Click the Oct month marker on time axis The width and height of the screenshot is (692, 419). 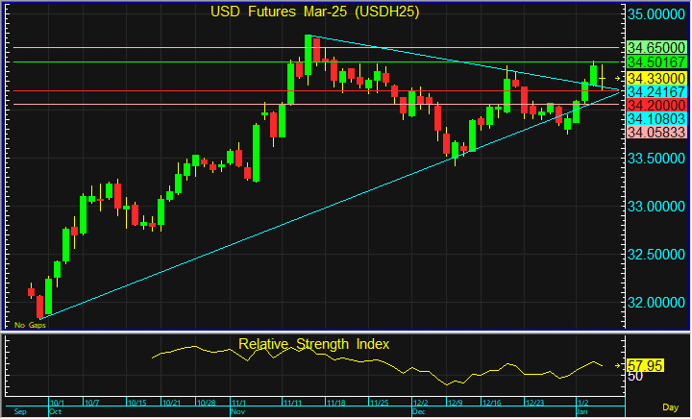(x=55, y=411)
